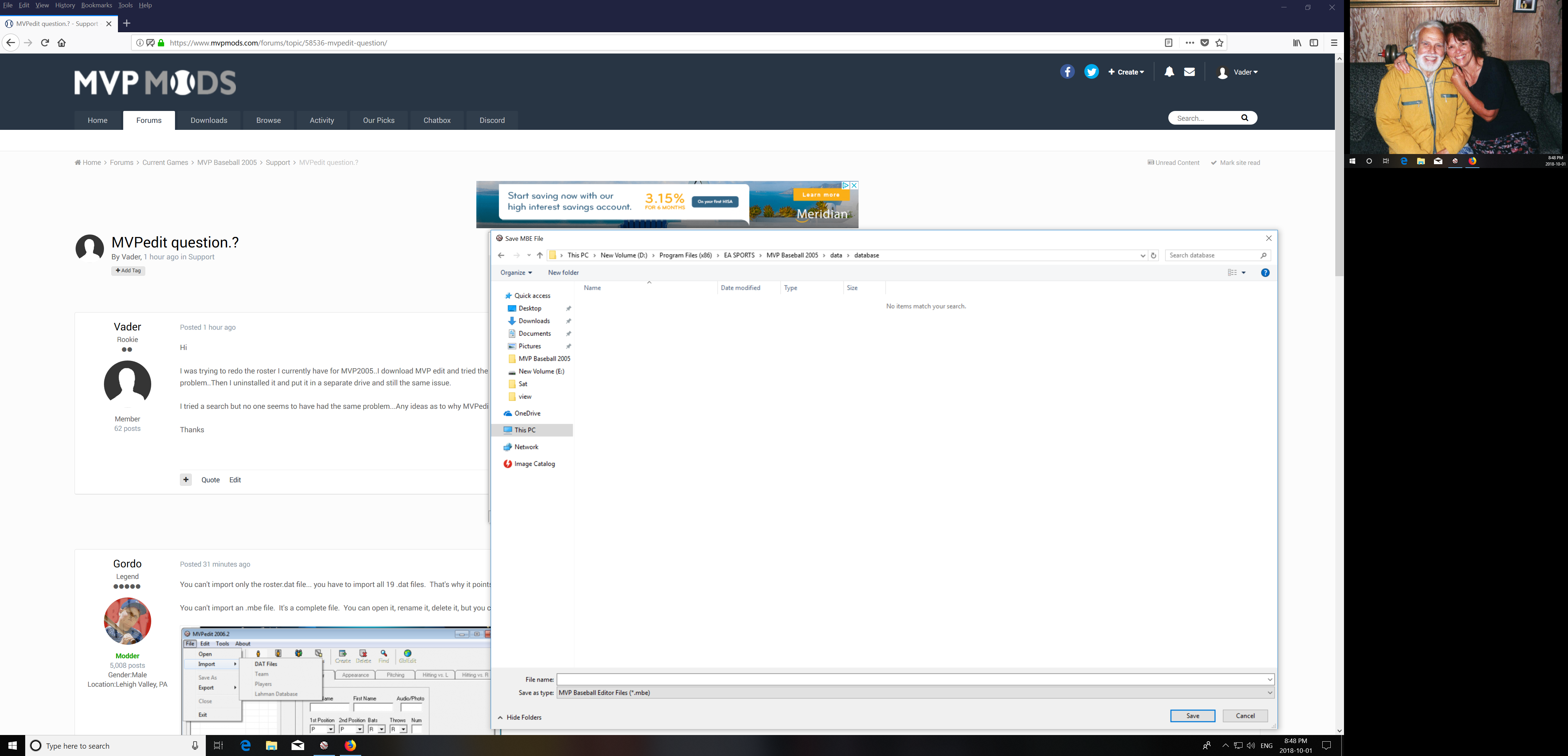This screenshot has width=1568, height=756.
Task: Open Firefox Library icon
Action: [1297, 43]
